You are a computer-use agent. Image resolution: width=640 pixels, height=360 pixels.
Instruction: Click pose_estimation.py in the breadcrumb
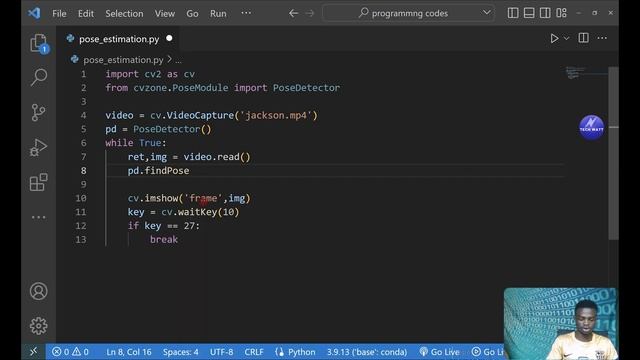pyautogui.click(x=123, y=60)
